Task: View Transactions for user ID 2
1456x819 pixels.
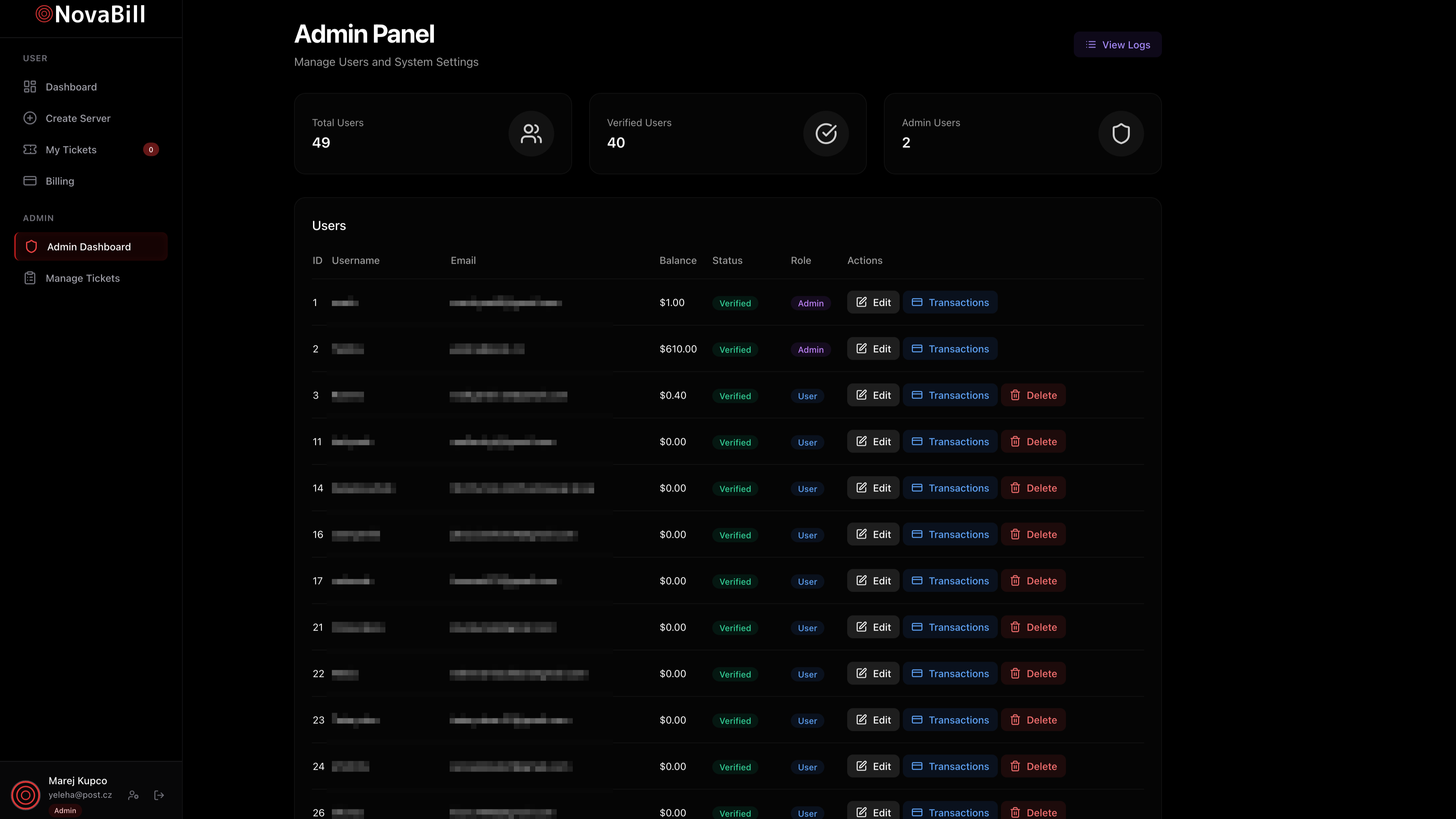Action: pos(950,349)
